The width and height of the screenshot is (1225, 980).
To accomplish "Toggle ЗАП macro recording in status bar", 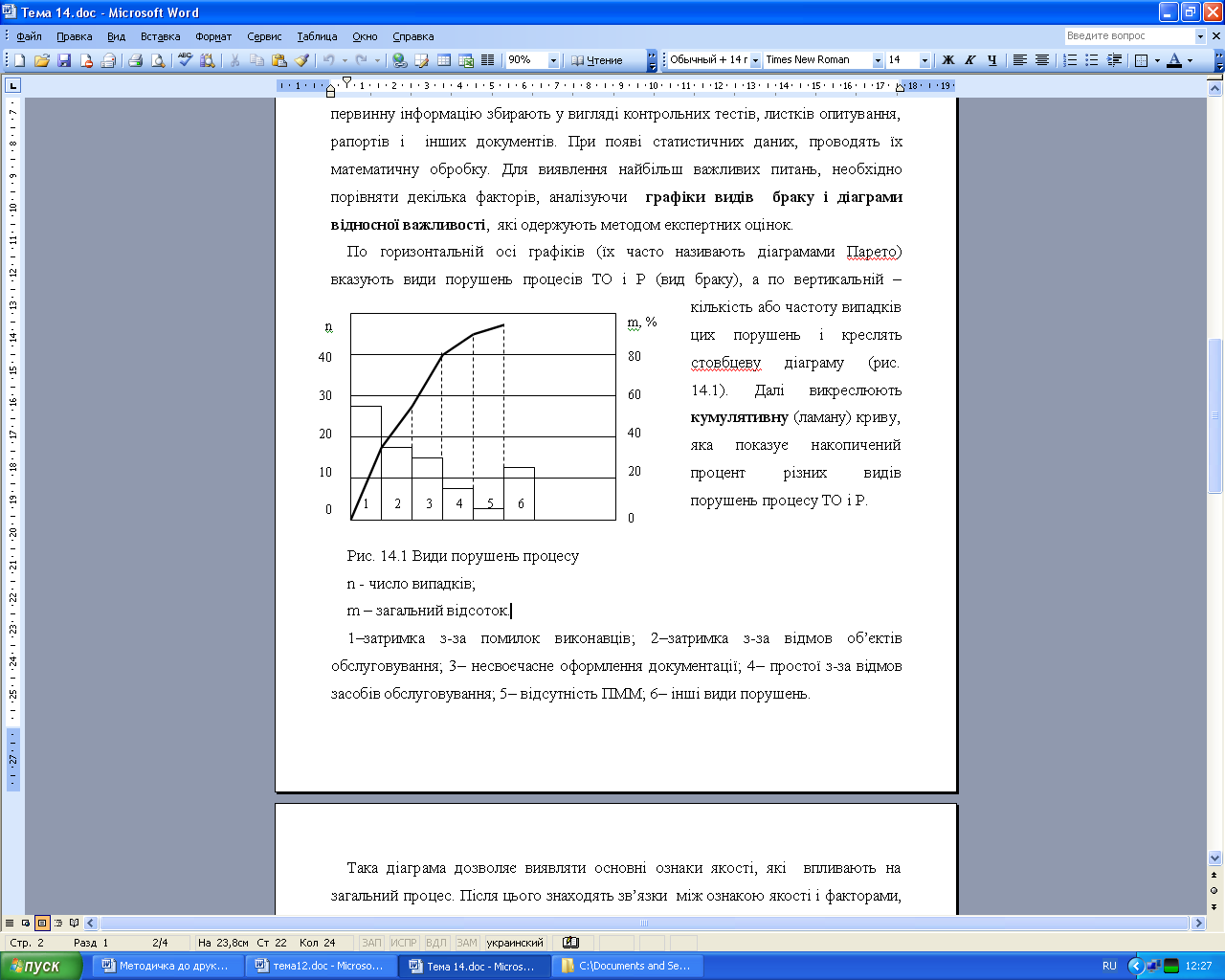I will coord(371,943).
